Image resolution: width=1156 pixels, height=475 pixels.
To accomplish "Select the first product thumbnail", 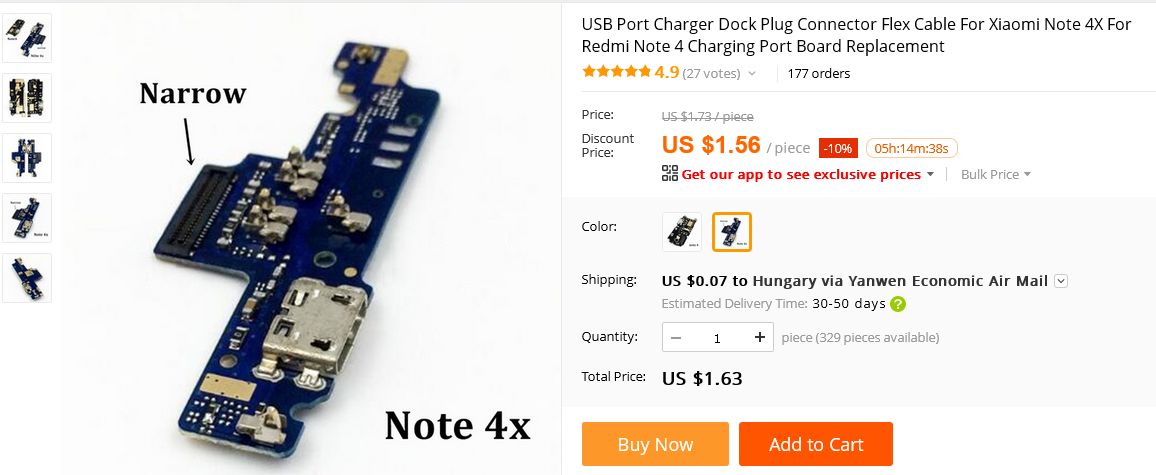I will [27, 38].
